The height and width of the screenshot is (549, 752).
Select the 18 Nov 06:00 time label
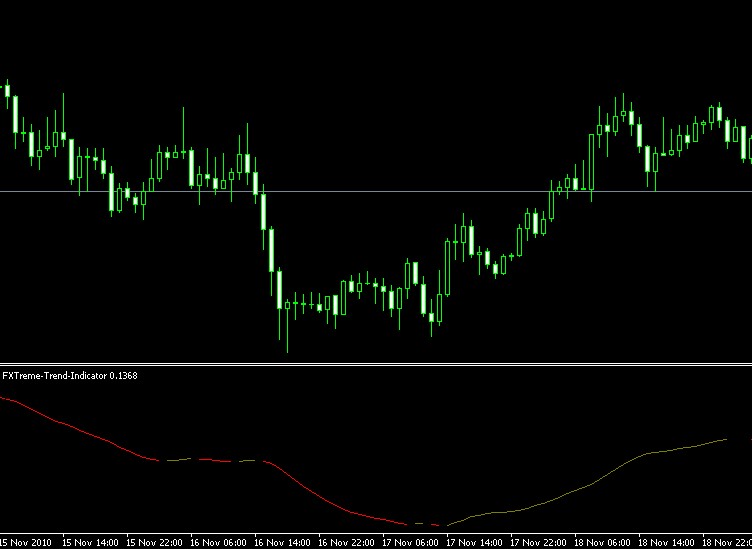pos(602,543)
